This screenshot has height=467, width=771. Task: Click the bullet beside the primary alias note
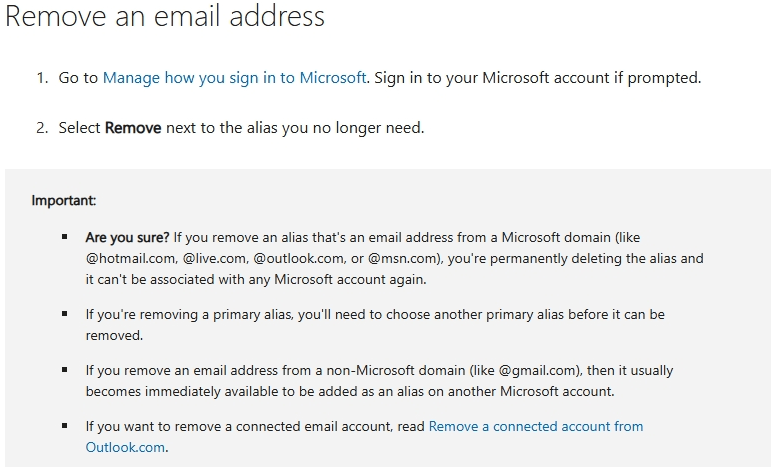click(x=64, y=314)
